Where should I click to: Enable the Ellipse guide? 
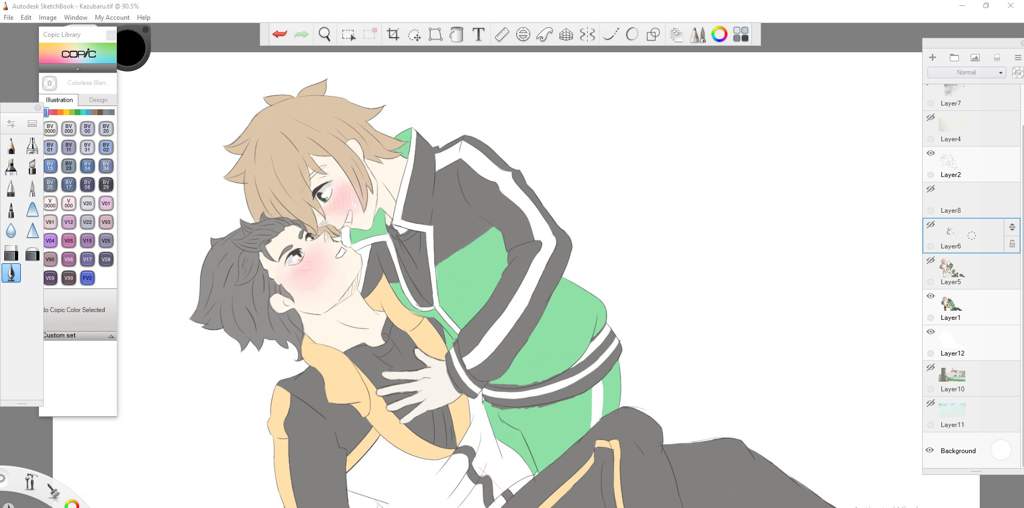[x=522, y=35]
